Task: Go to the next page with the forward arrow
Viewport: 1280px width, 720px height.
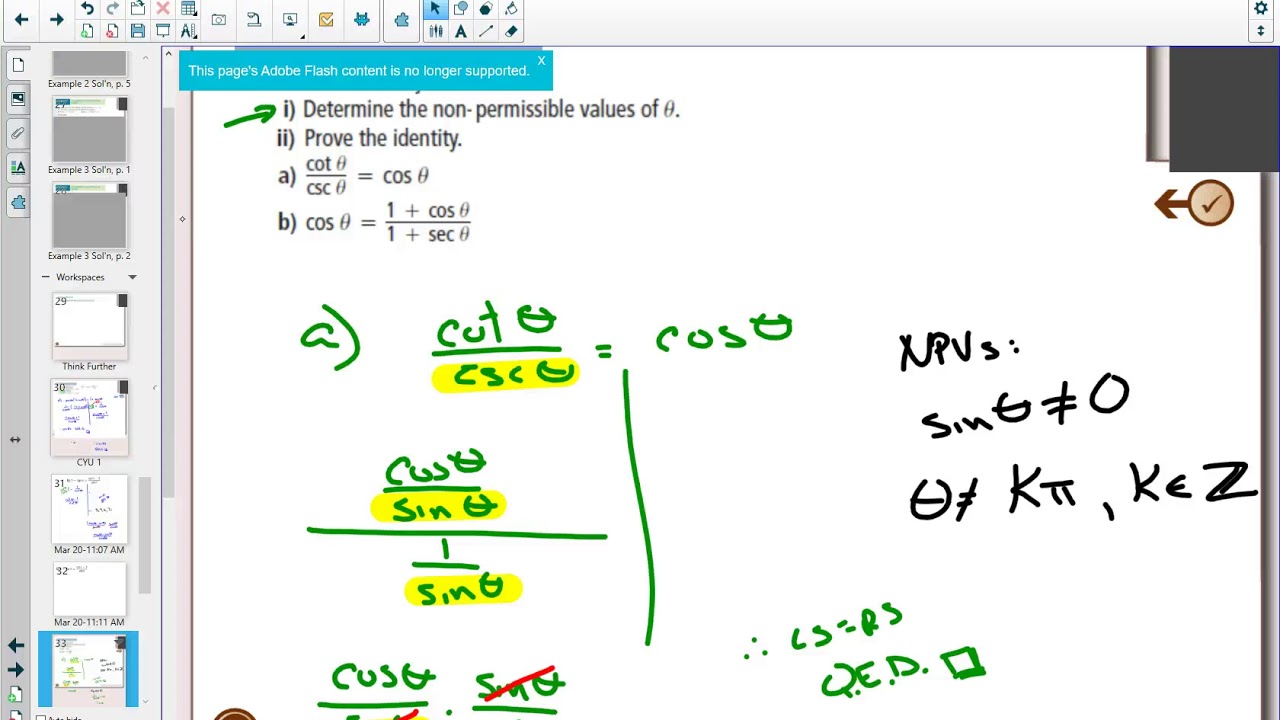Action: 57,20
